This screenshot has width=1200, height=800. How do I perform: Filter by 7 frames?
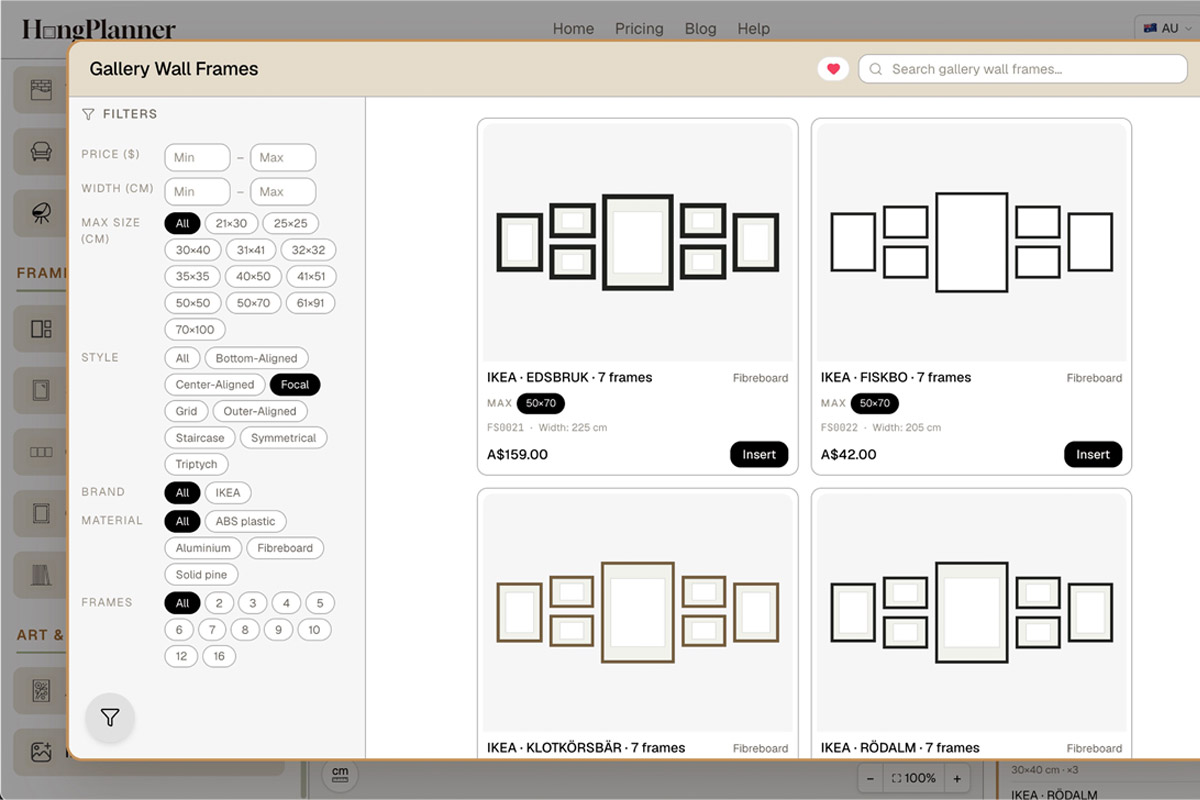[212, 630]
